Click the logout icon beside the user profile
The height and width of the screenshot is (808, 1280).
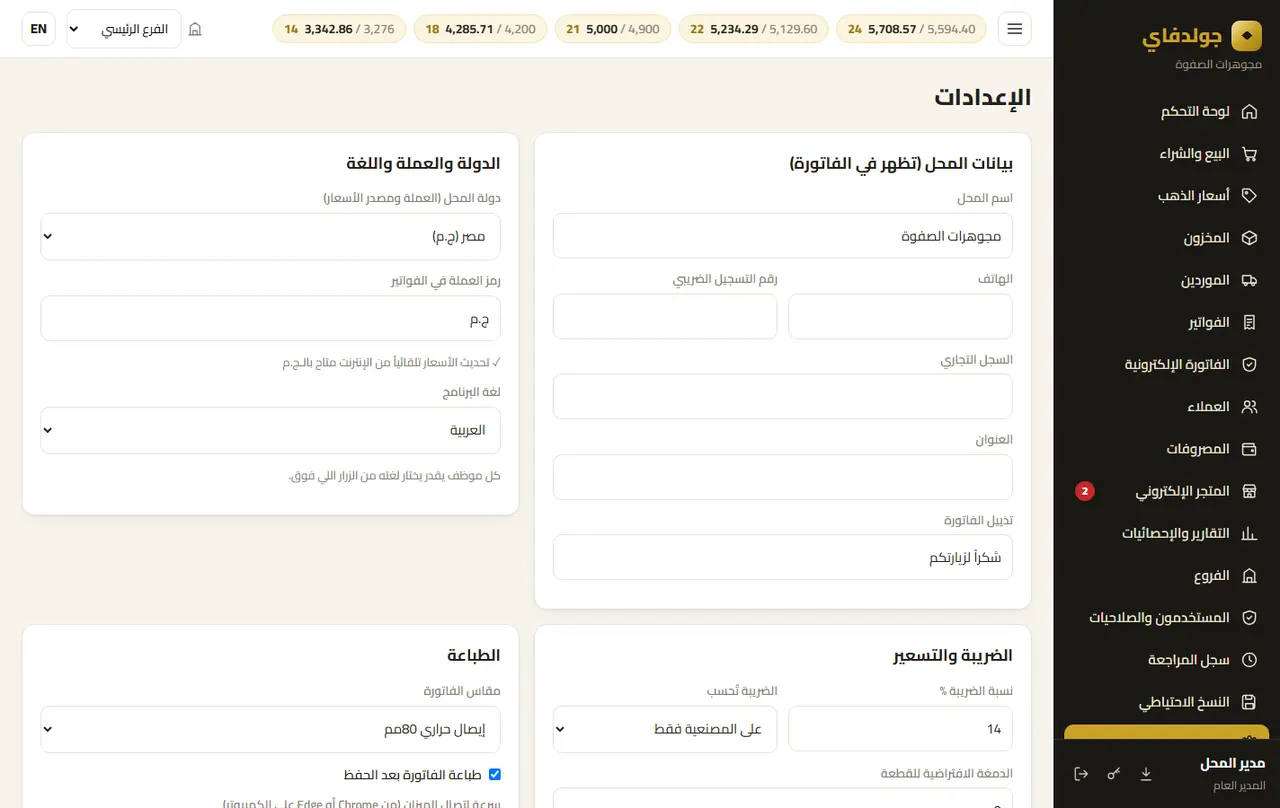pos(1081,774)
